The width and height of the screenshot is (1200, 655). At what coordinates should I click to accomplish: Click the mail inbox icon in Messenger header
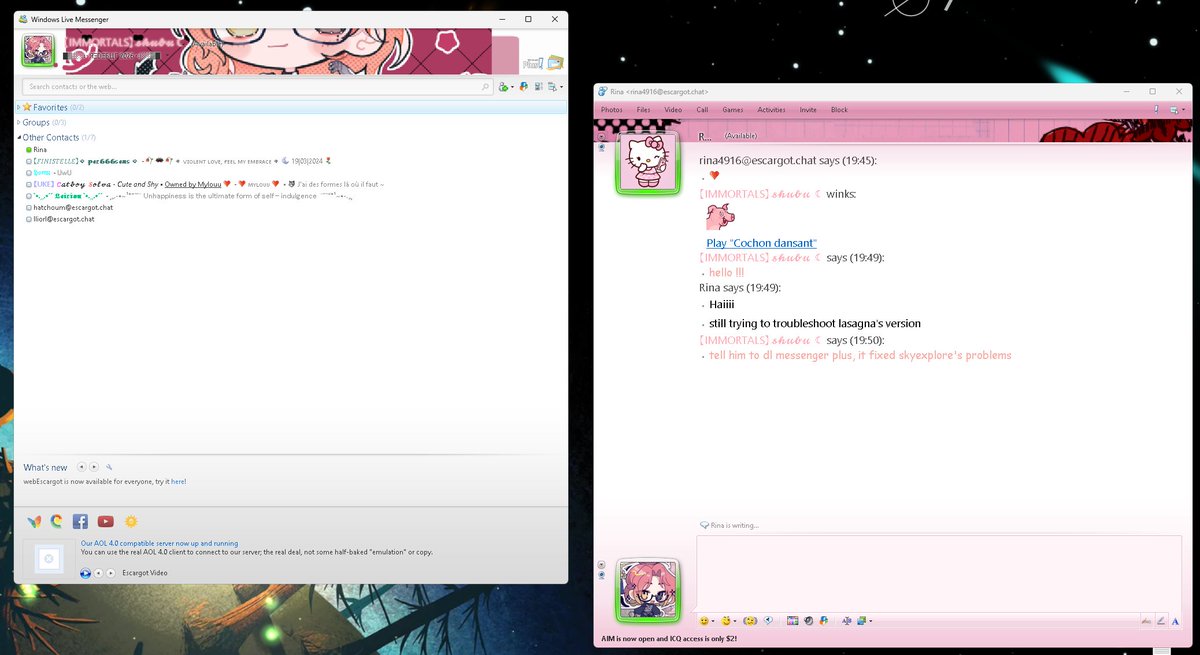(555, 63)
